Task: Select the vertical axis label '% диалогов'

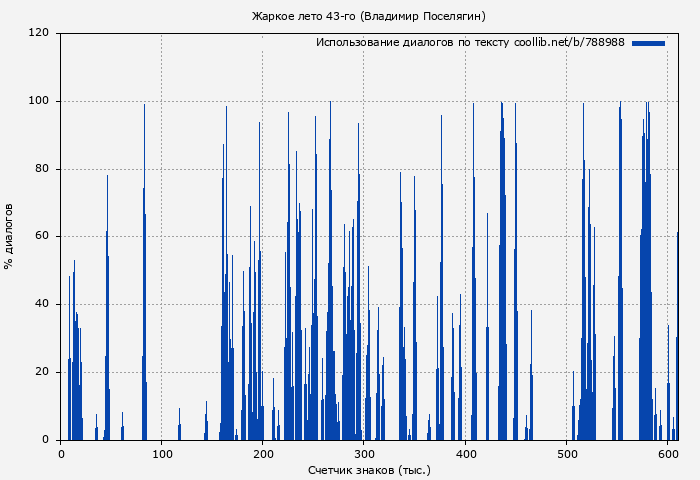Action: (x=9, y=236)
